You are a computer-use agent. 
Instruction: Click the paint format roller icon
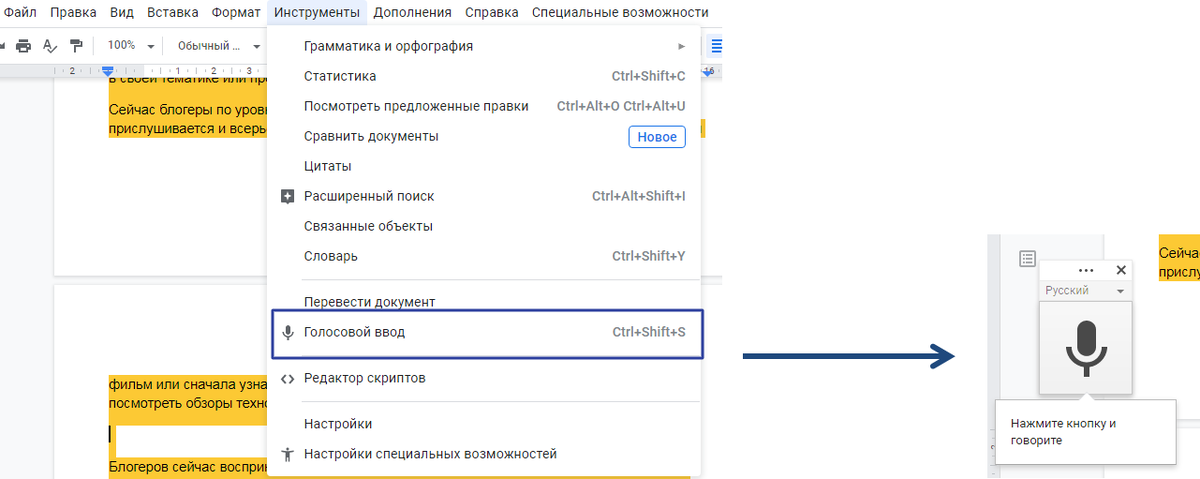[76, 45]
